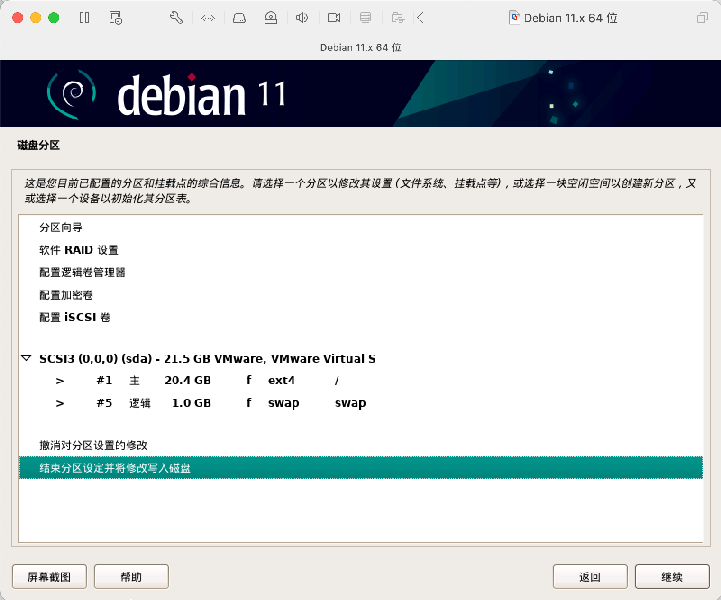Click the green macOS zoom window button
Viewport: 721px width, 600px height.
click(x=54, y=18)
